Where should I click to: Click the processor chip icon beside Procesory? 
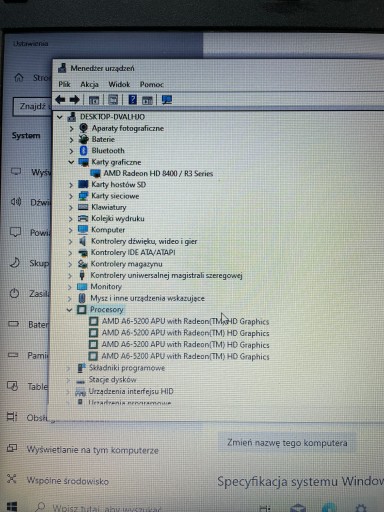(x=82, y=310)
